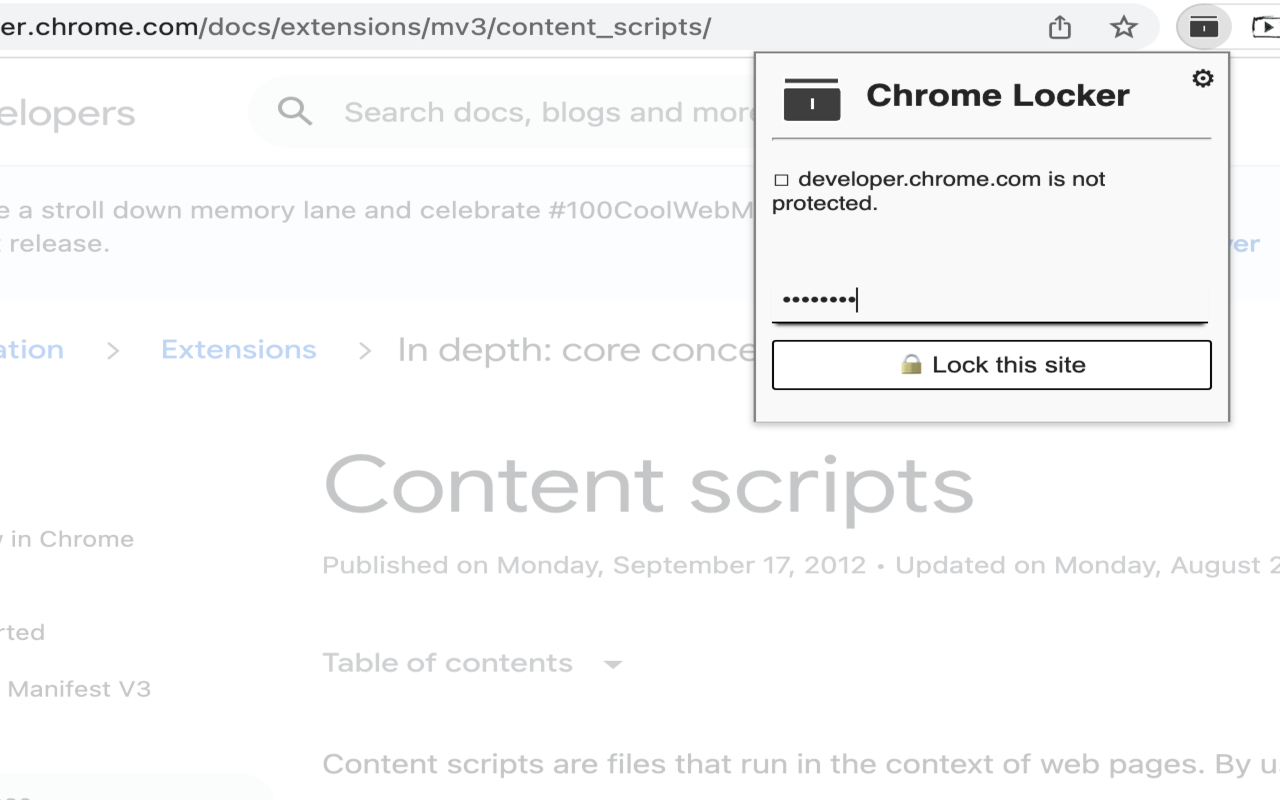Click the search magnifier in the docs header
This screenshot has height=800, width=1280.
pos(294,111)
